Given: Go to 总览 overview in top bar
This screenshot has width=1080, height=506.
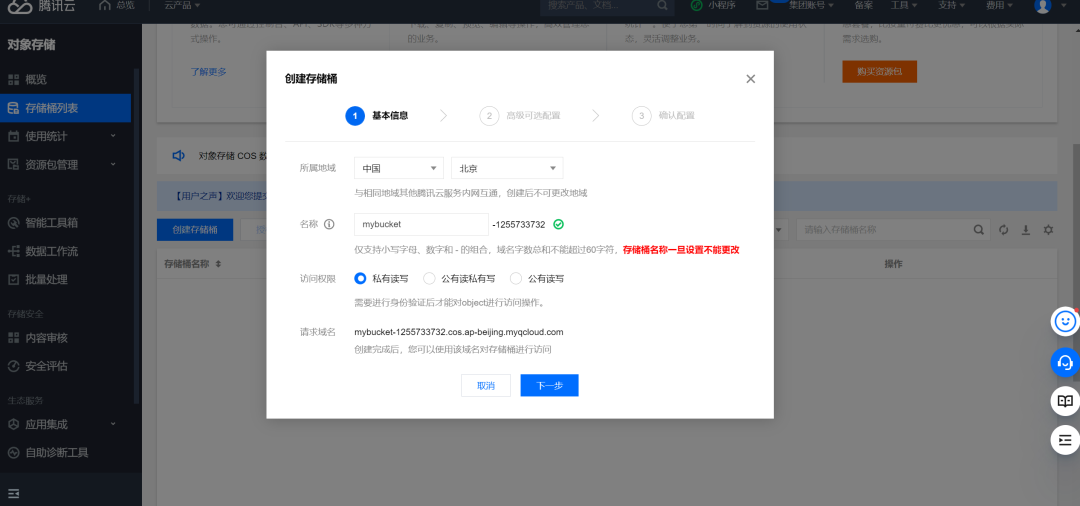Looking at the screenshot, I should (116, 6).
